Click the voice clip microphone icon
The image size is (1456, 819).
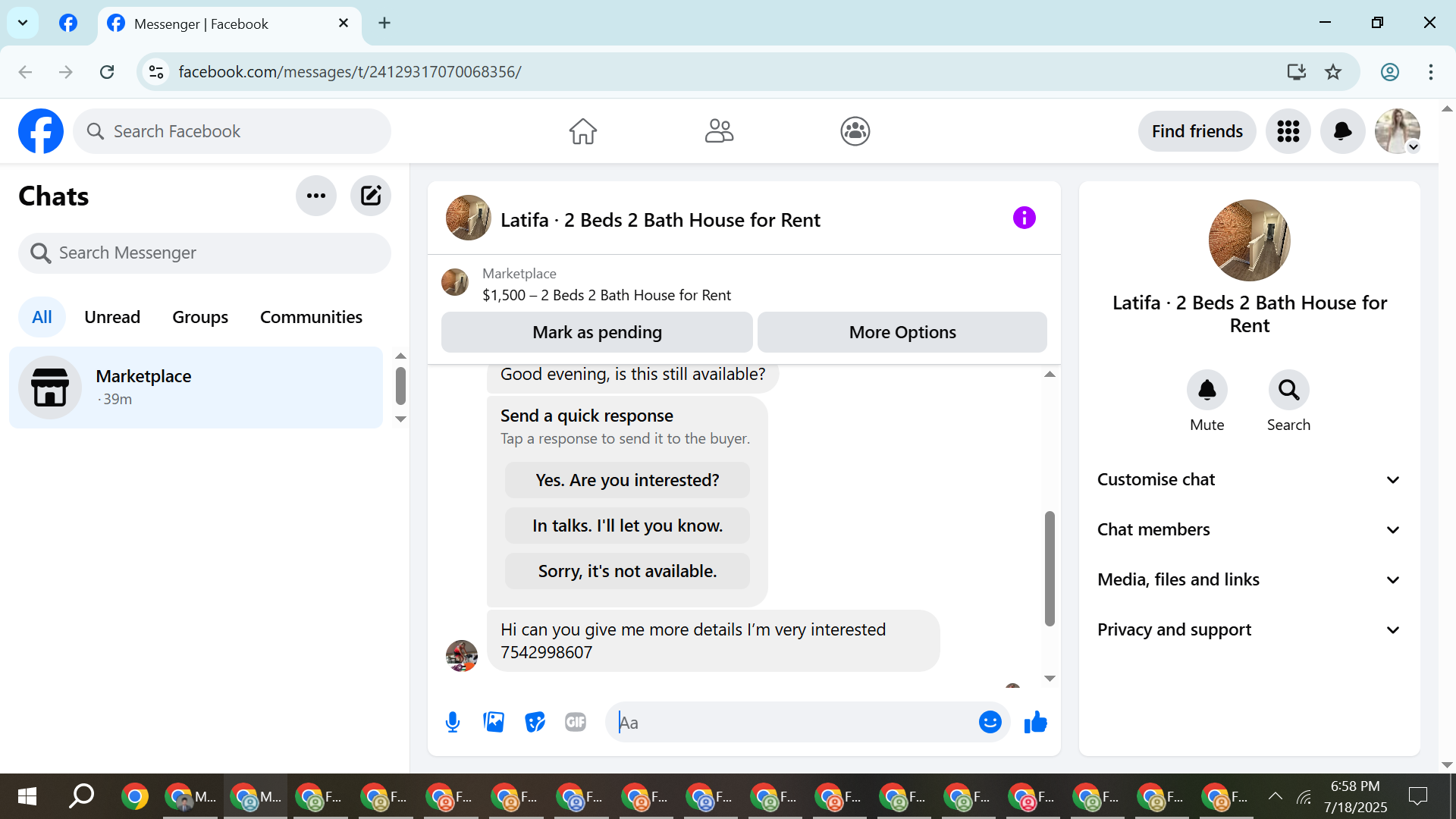point(453,722)
